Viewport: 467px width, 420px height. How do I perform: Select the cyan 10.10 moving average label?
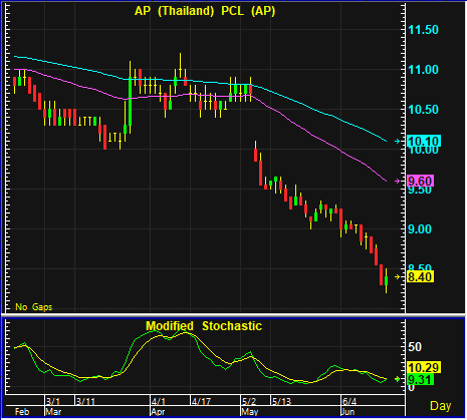tap(424, 141)
